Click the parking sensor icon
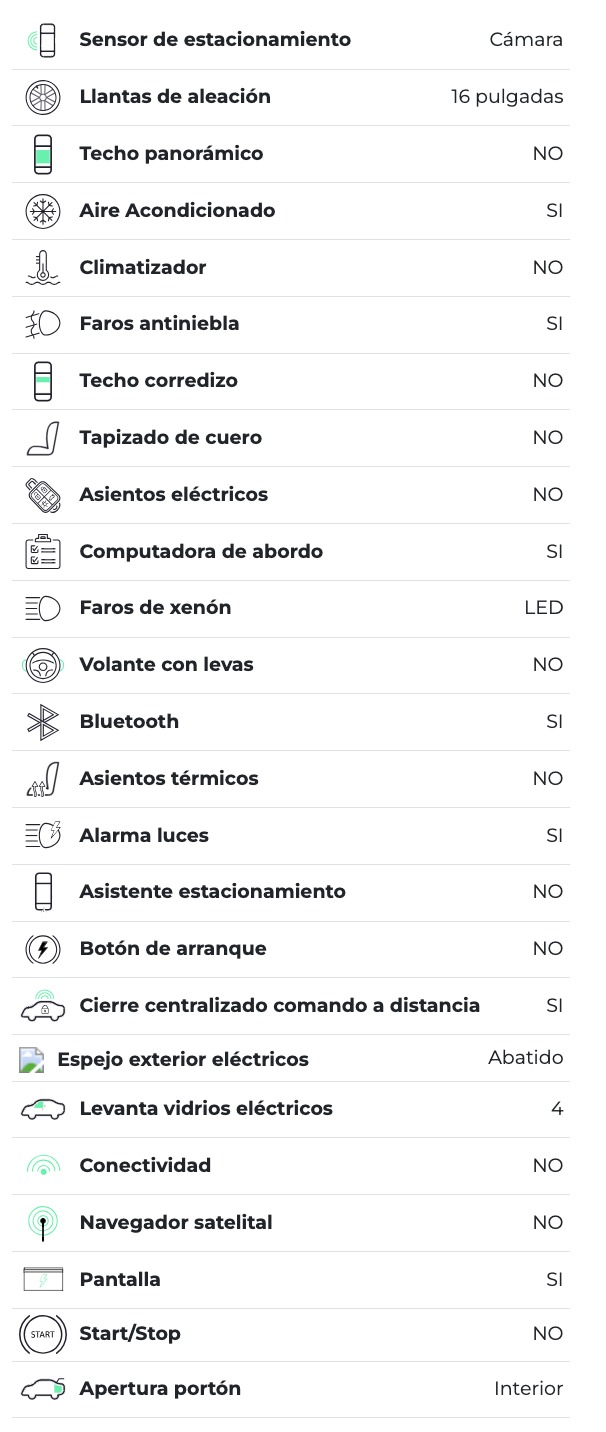The image size is (606, 1432). tap(42, 40)
